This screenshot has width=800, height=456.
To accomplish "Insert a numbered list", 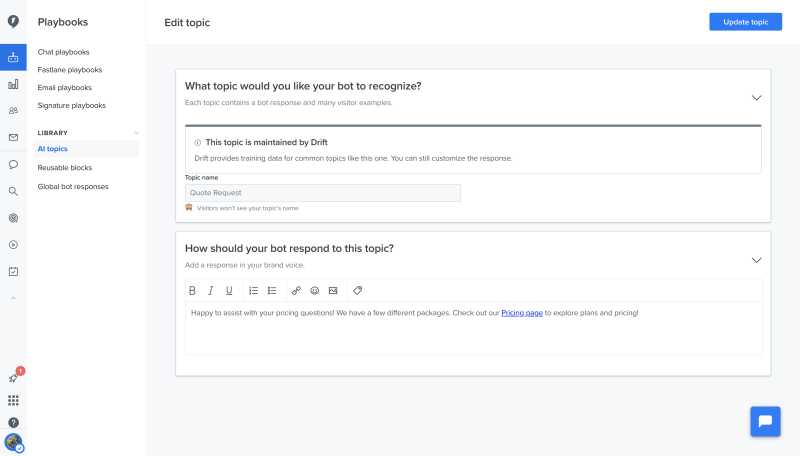I will pyautogui.click(x=253, y=291).
